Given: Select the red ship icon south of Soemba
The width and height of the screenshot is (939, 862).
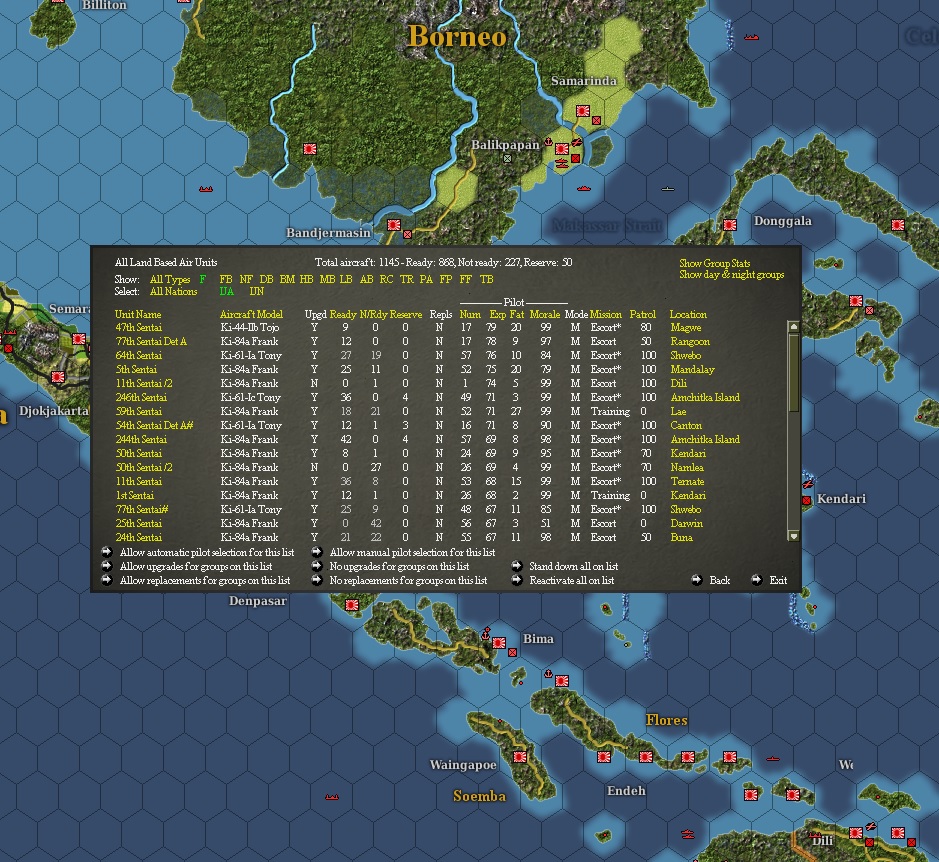Looking at the screenshot, I should tap(332, 797).
